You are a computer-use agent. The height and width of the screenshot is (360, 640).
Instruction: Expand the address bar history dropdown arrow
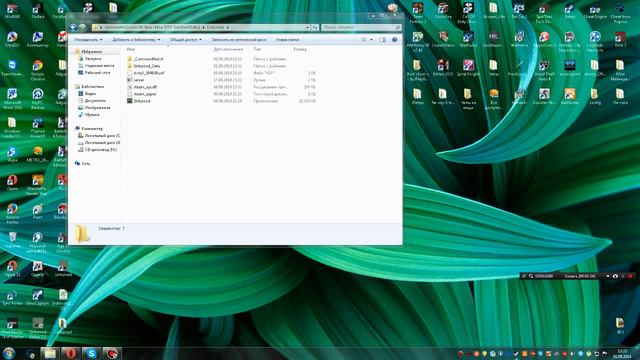point(307,27)
